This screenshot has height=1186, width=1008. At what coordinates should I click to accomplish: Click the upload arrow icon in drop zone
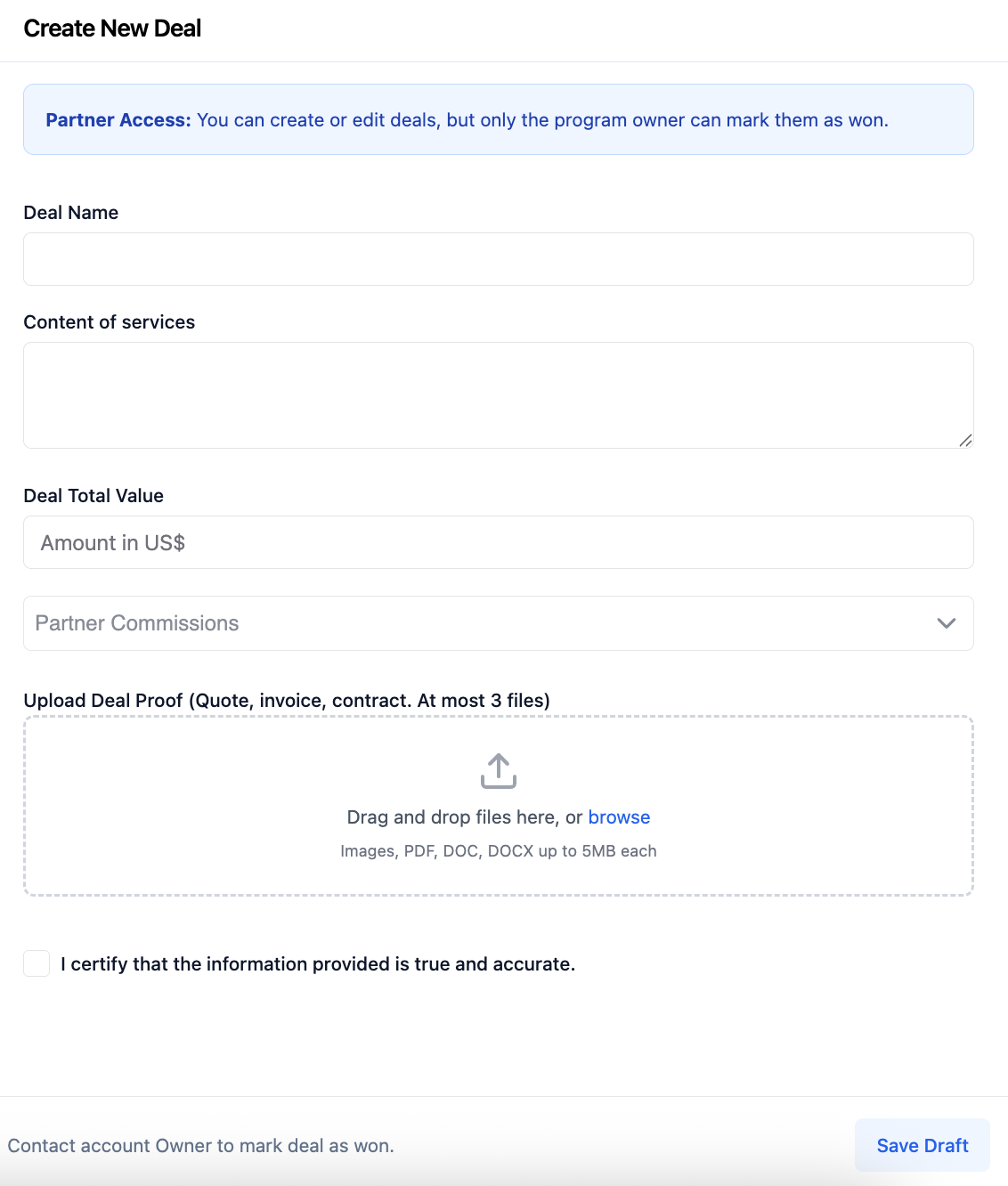[x=499, y=771]
